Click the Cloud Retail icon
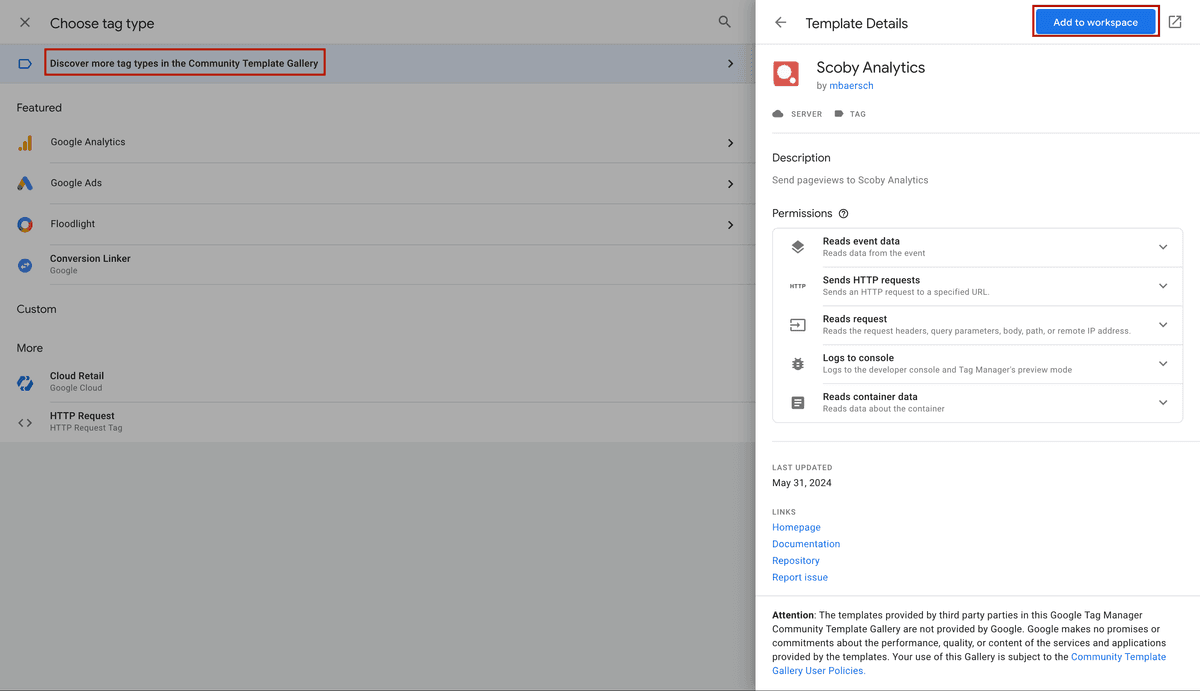1200x691 pixels. pos(25,382)
